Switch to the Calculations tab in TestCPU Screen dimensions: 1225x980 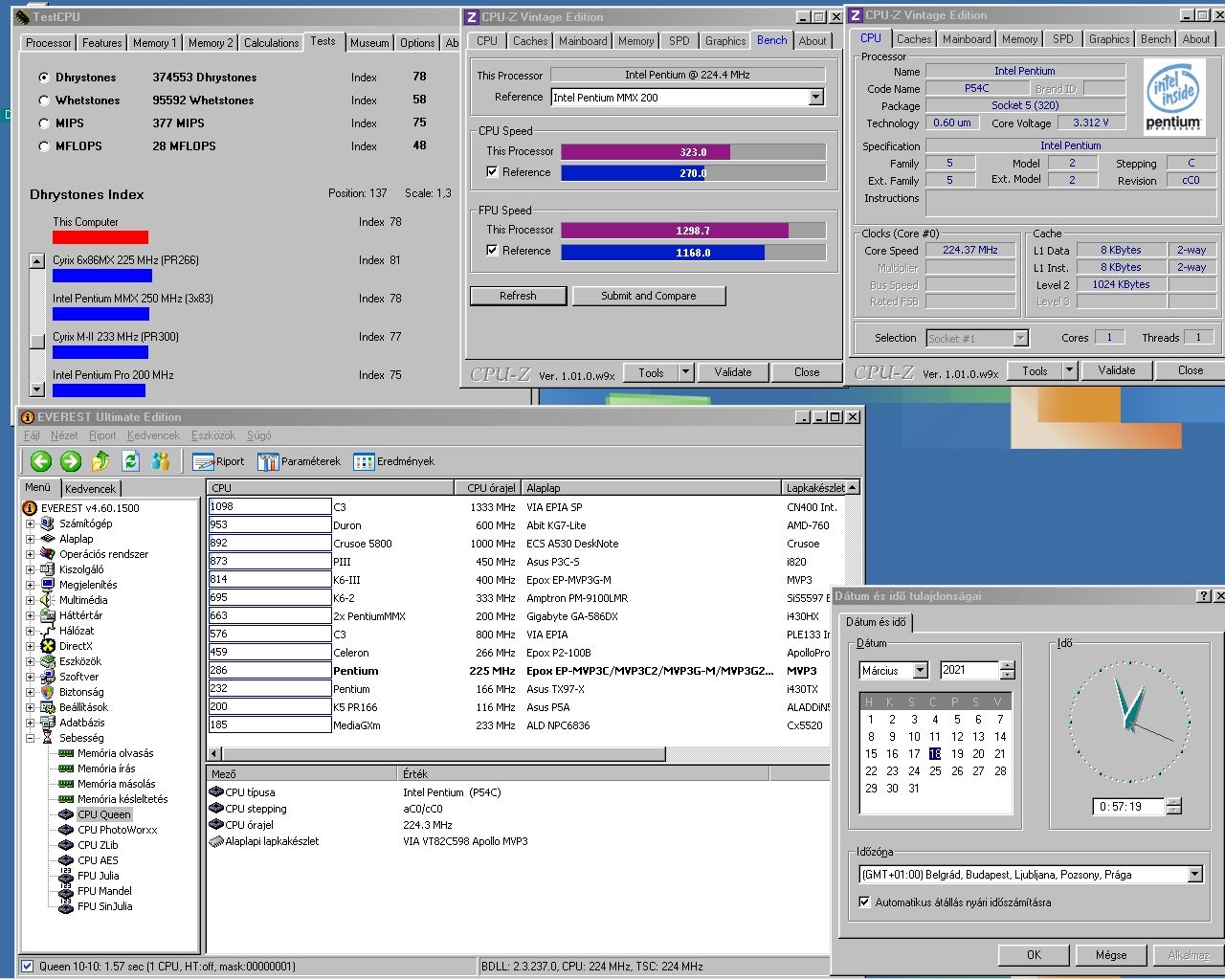pyautogui.click(x=271, y=43)
